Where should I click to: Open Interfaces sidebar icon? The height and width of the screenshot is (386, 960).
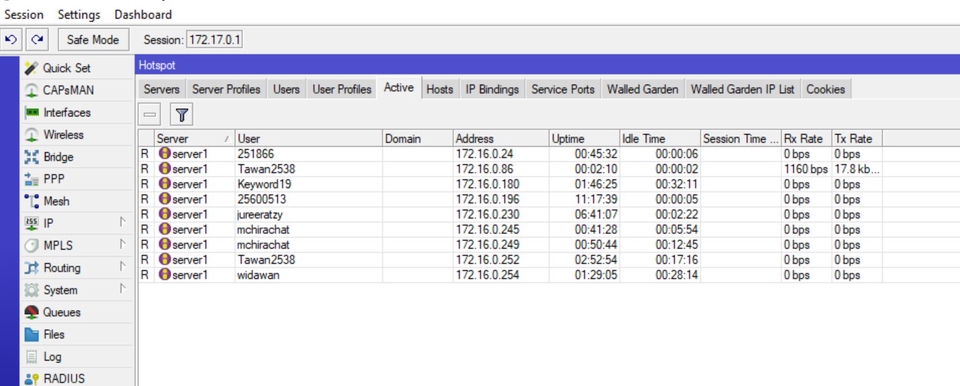pos(31,113)
